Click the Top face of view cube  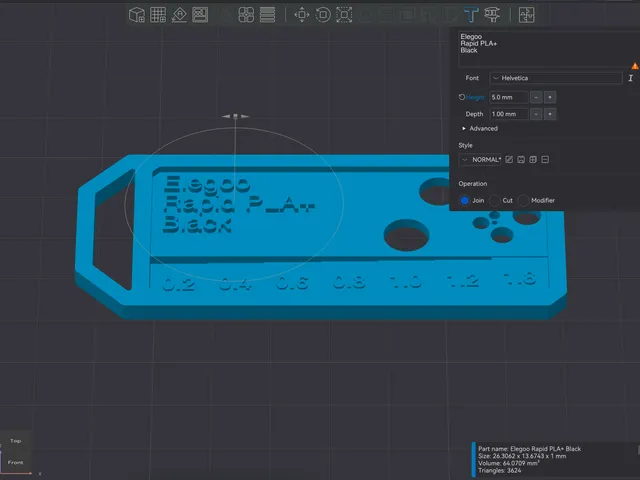16,441
